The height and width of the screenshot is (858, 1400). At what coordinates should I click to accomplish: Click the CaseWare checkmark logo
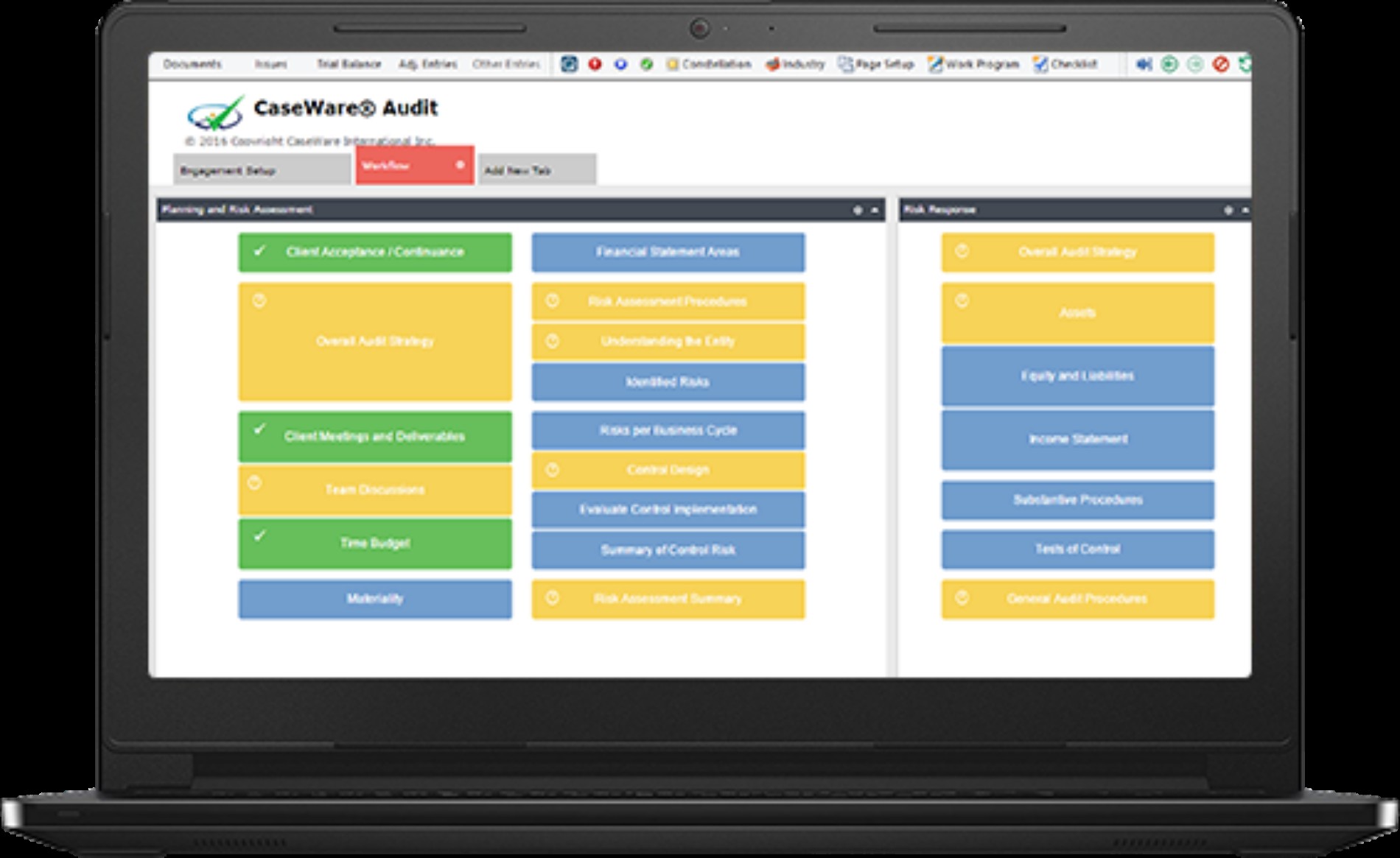(215, 113)
